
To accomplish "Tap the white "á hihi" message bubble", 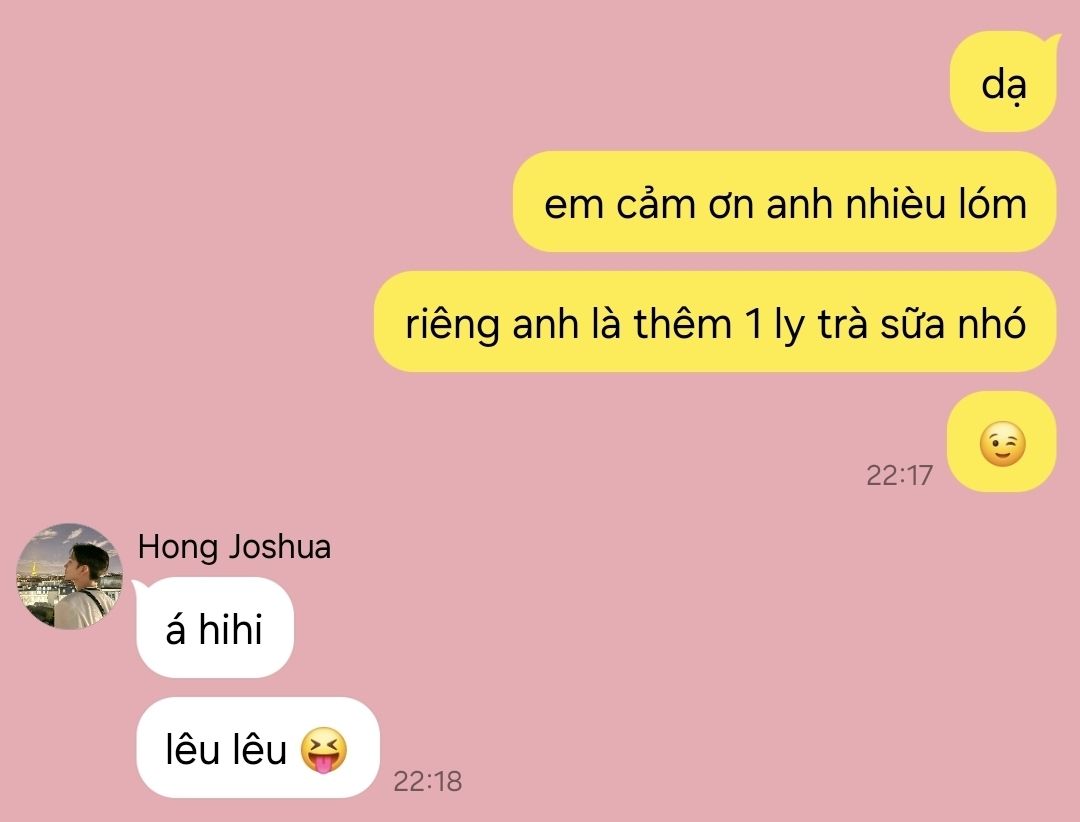I will click(x=215, y=628).
